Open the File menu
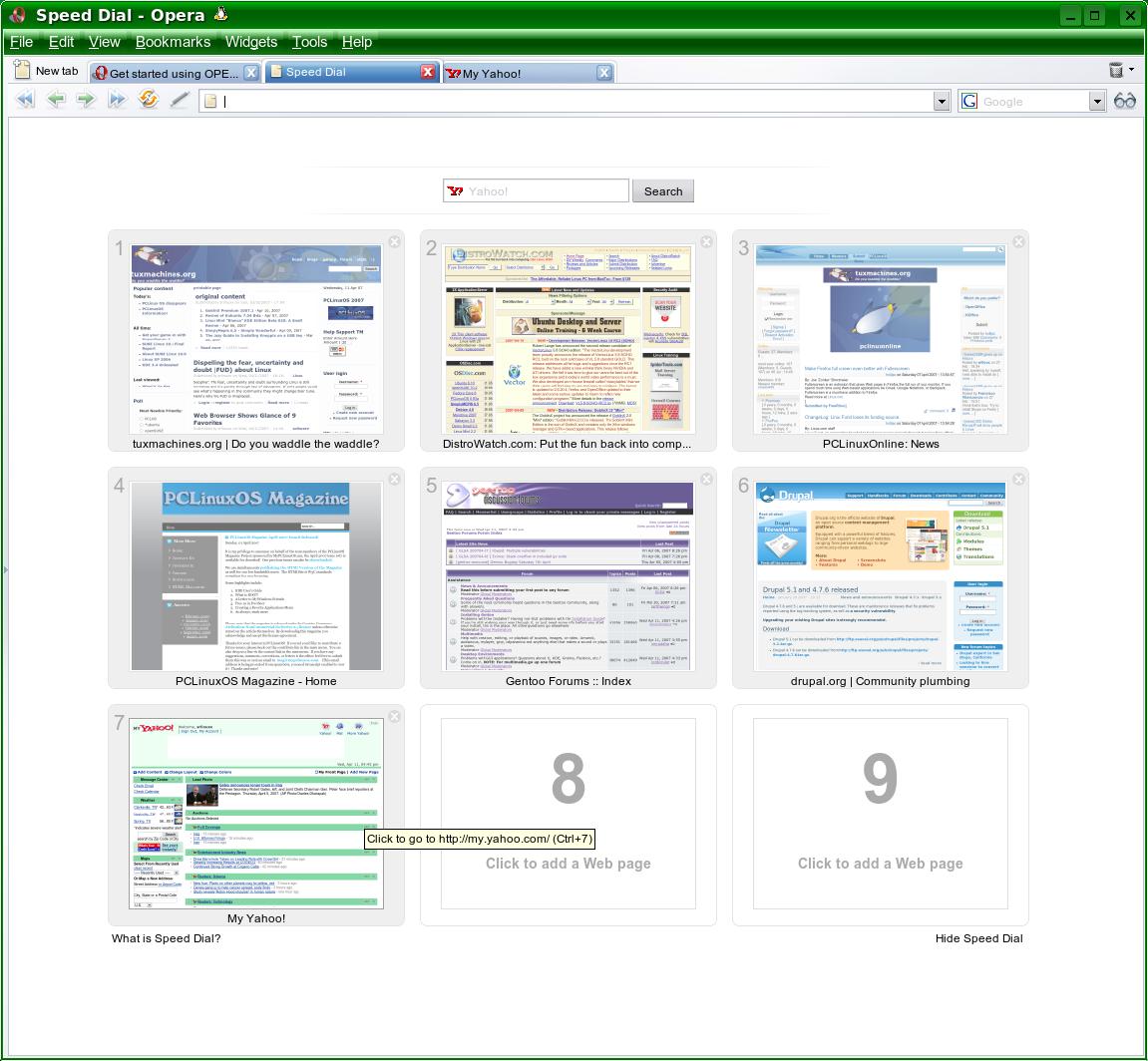This screenshot has height=1061, width=1148. tap(21, 42)
